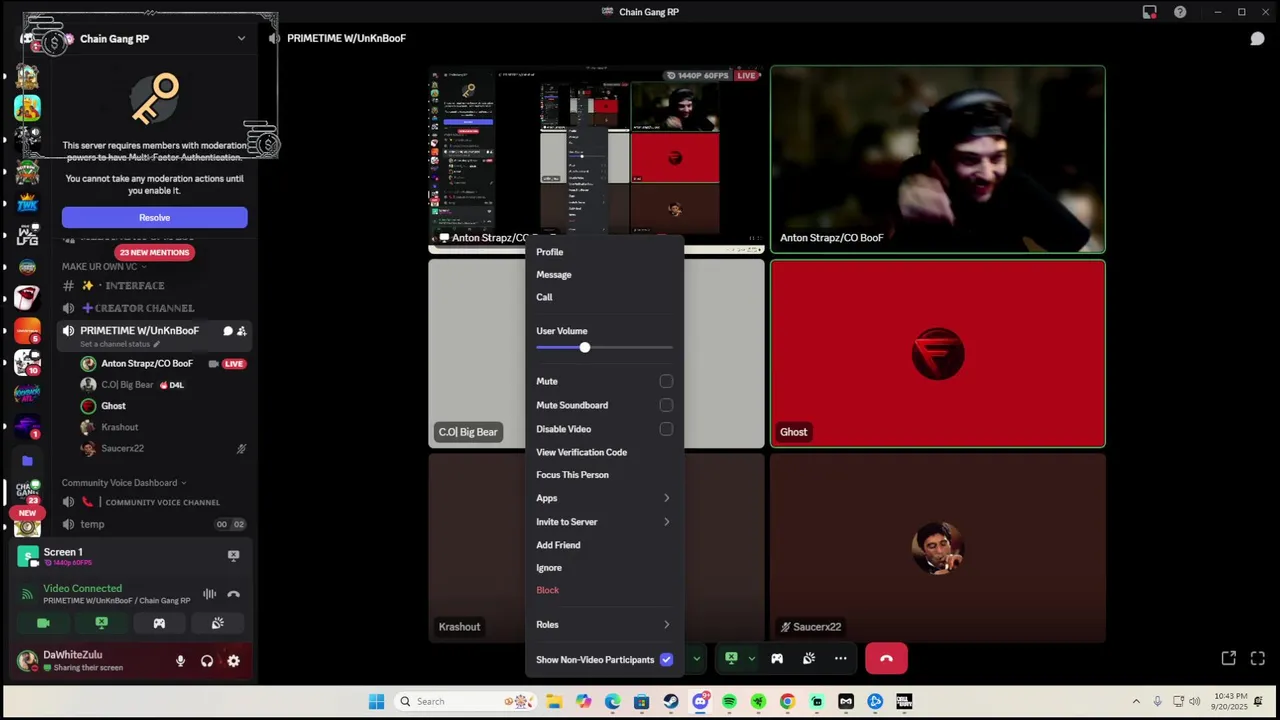Toggle camera in the left voice panel
This screenshot has width=1280, height=720.
[x=43, y=623]
